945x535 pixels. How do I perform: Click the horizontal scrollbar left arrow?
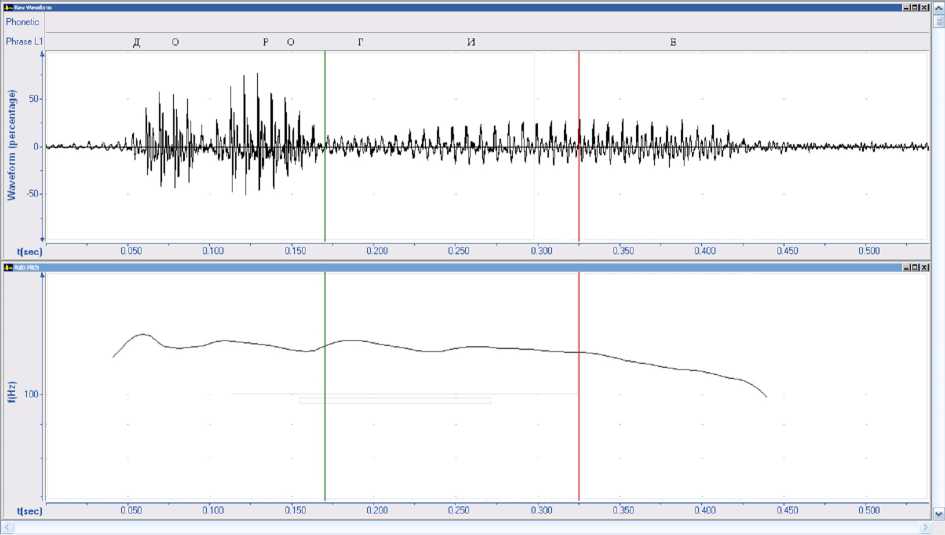pyautogui.click(x=5, y=527)
